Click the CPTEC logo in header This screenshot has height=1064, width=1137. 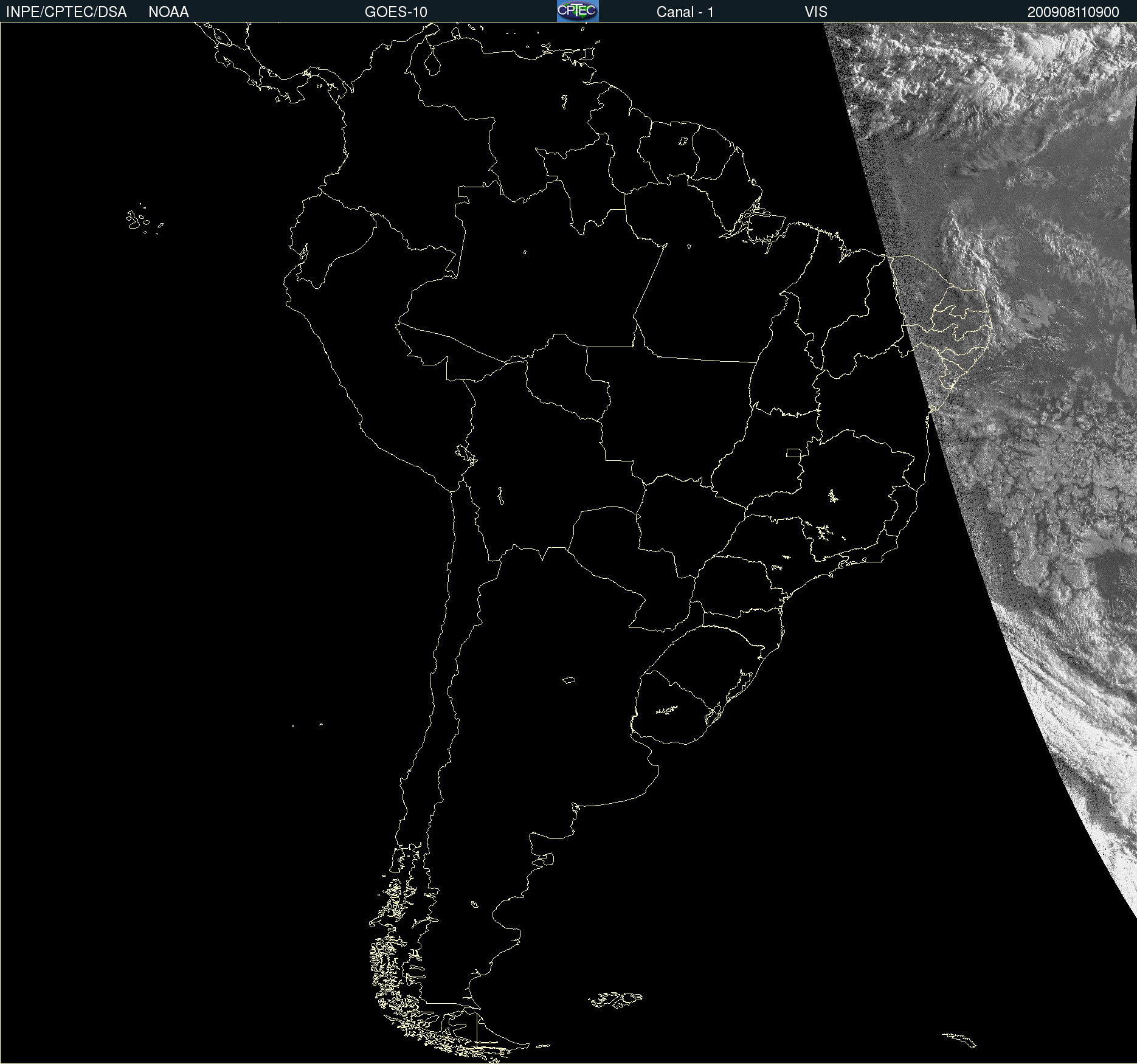(578, 11)
